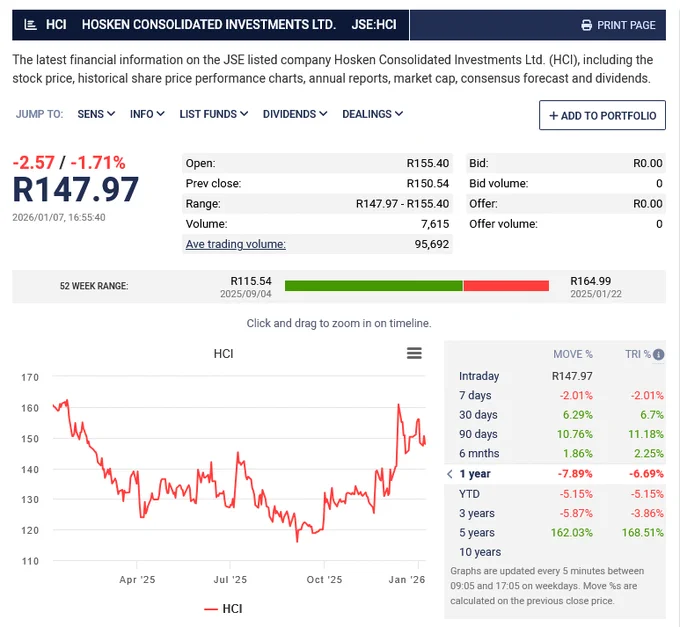Click the Range value R147.97 - R155.40

[402, 204]
